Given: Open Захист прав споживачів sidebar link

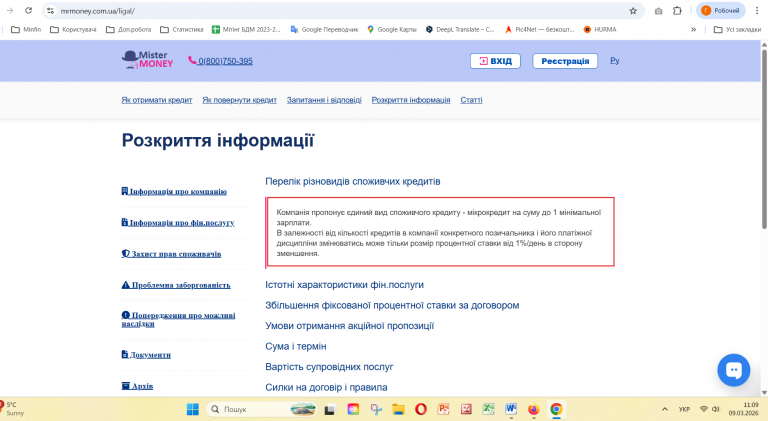Looking at the screenshot, I should 171,254.
